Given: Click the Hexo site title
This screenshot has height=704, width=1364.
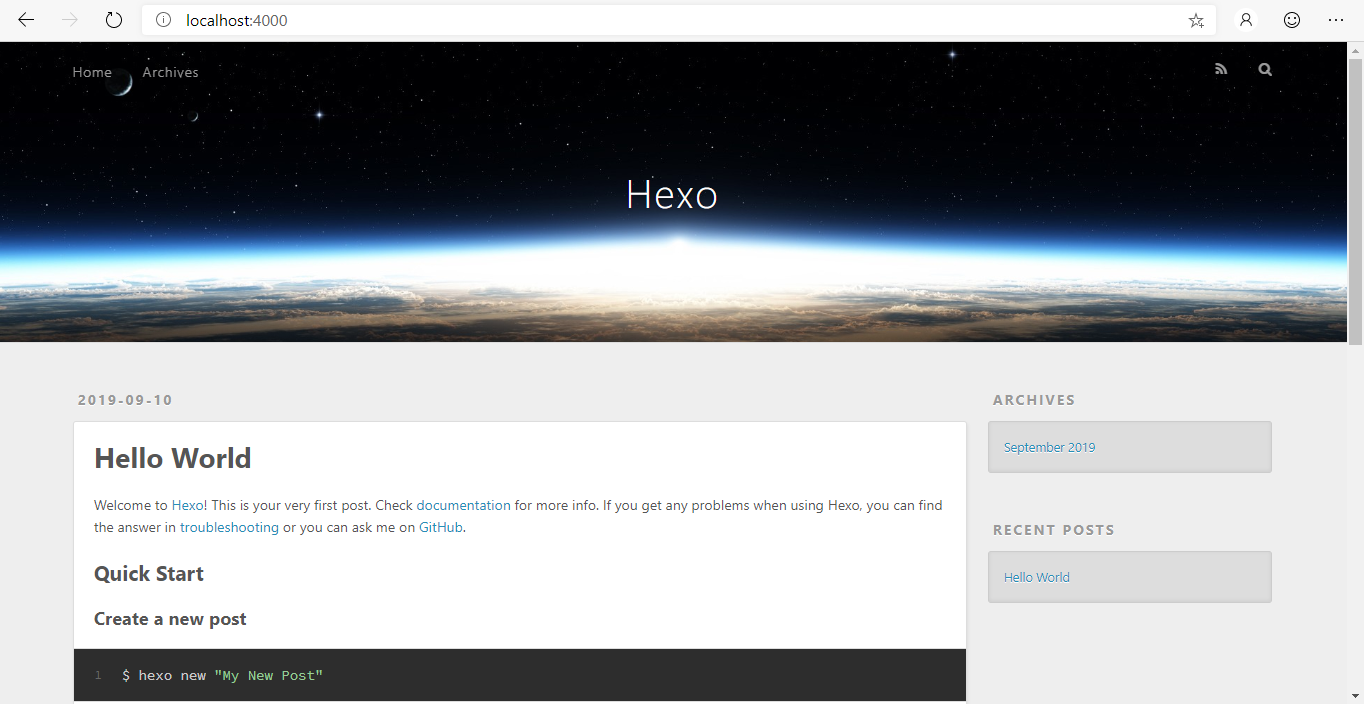Looking at the screenshot, I should coord(672,195).
